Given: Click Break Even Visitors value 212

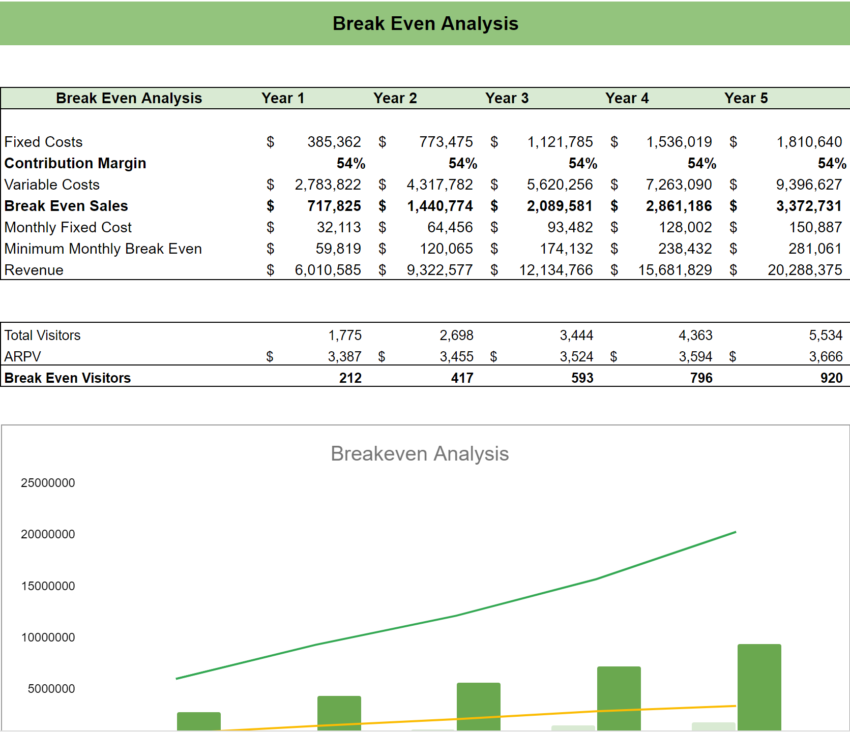Looking at the screenshot, I should [350, 378].
